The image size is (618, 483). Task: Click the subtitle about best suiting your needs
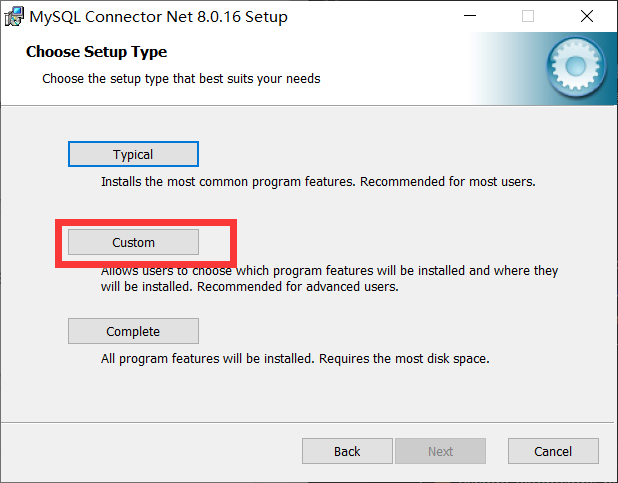pyautogui.click(x=181, y=78)
